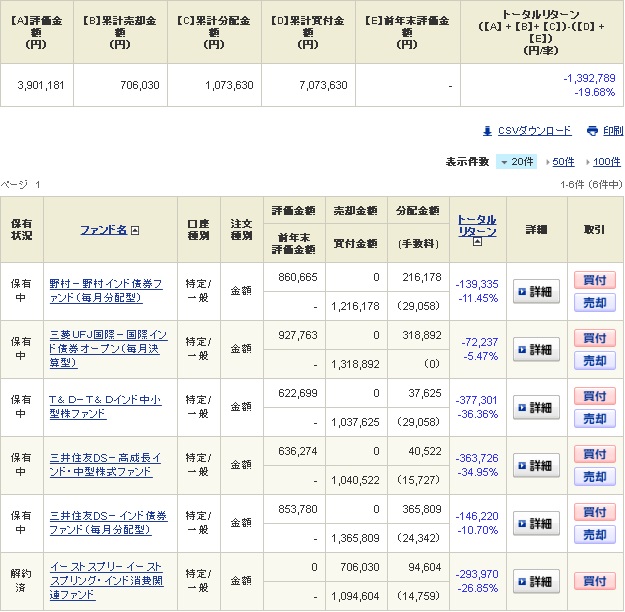Sort by トータルリターン column header

point(476,224)
